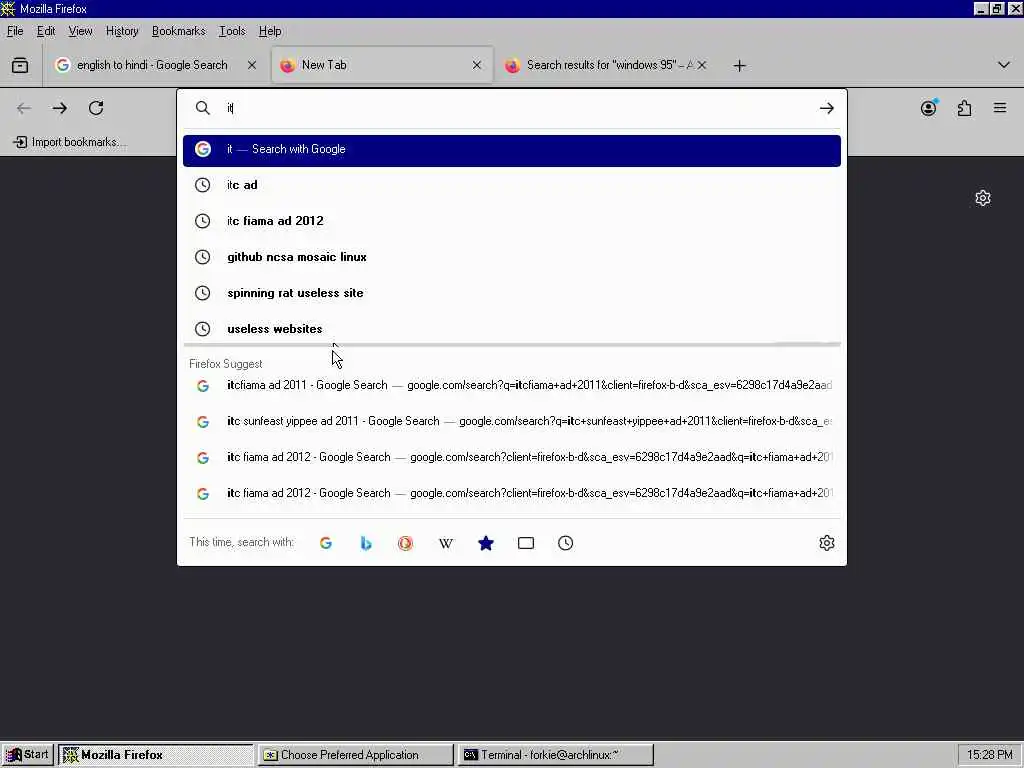Open 'itc sunfeast yippee ad 2011' result
This screenshot has width=1024, height=768.
pyautogui.click(x=512, y=421)
